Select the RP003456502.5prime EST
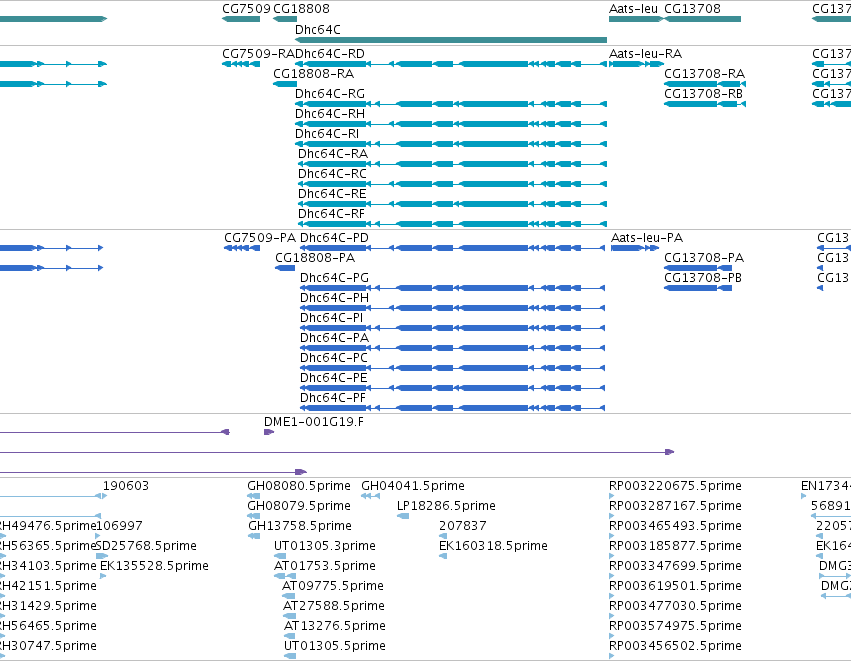Screen dimensions: 851x661 [675, 646]
